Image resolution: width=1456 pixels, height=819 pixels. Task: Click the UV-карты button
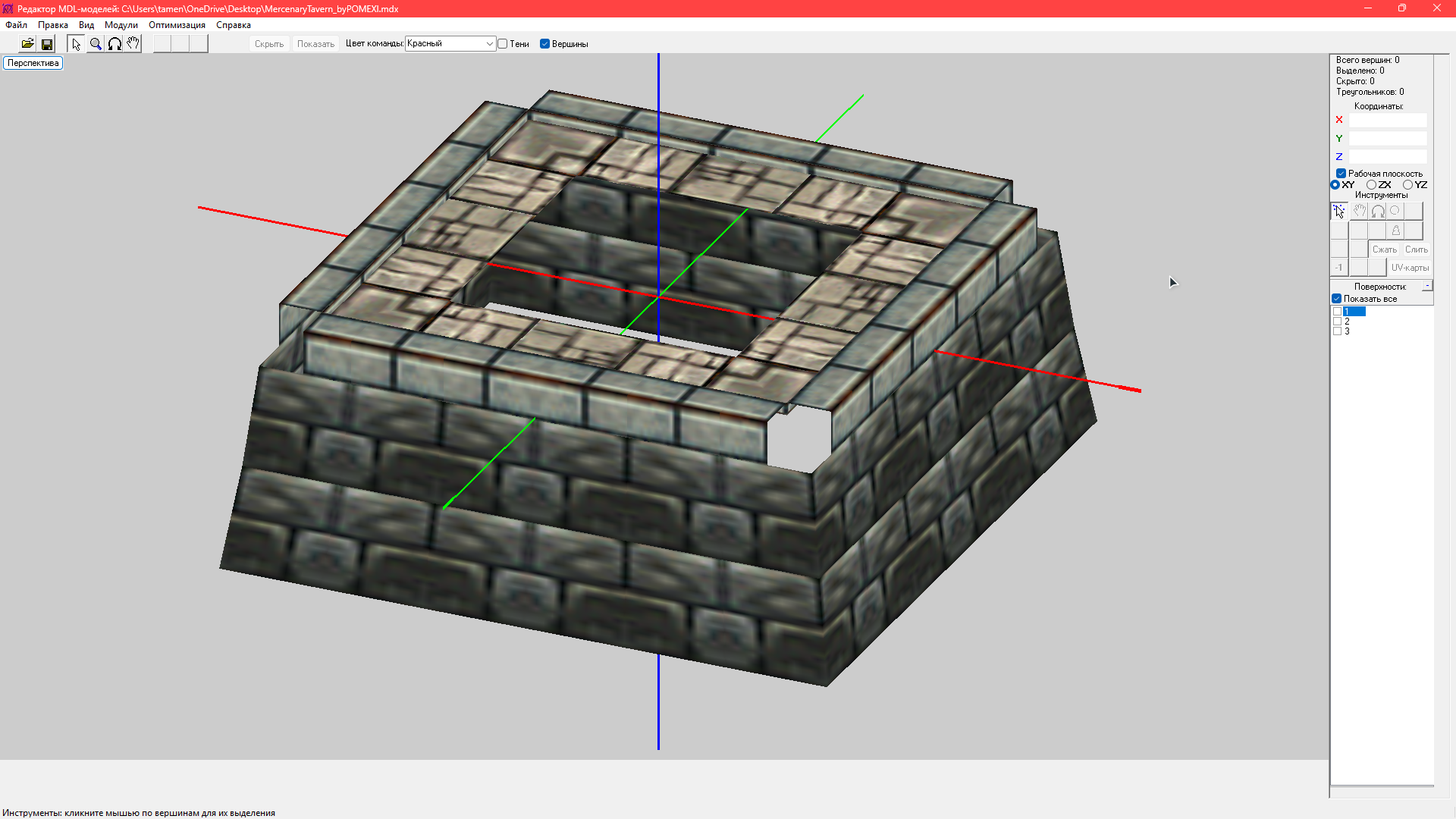click(x=1410, y=268)
